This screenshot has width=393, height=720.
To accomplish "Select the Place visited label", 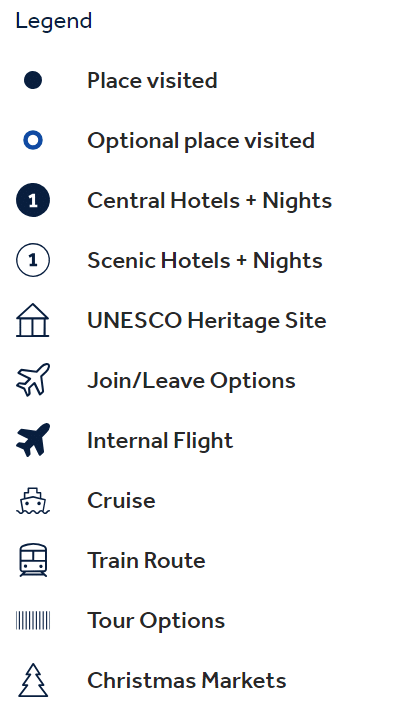I will 152,81.
